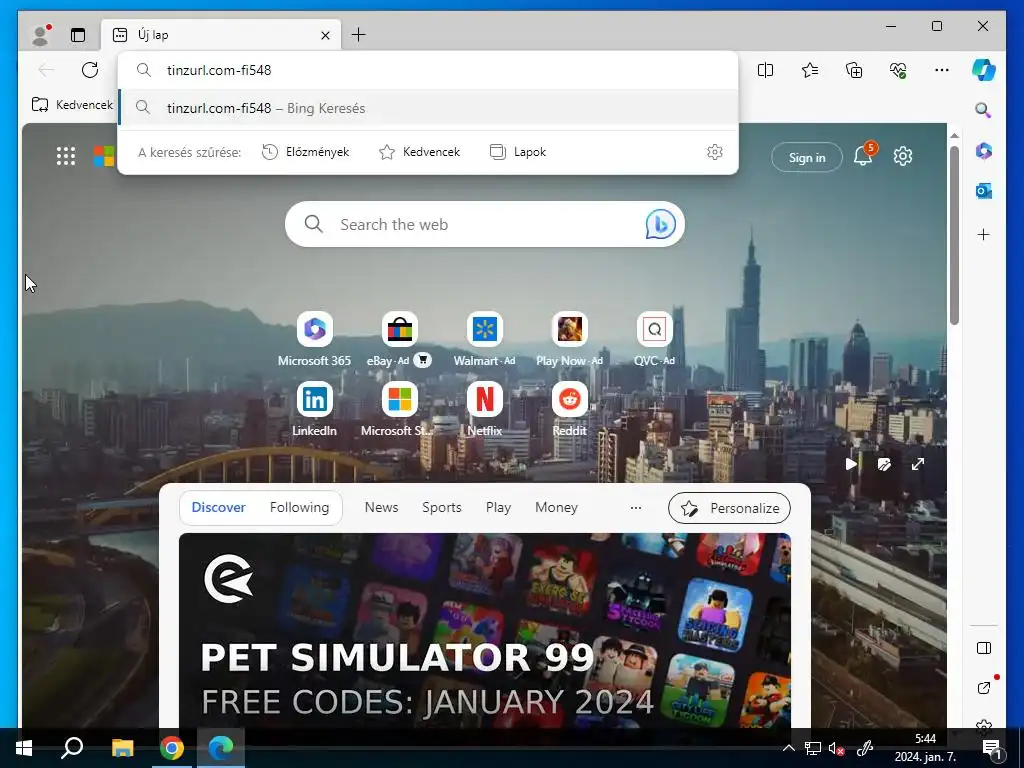The height and width of the screenshot is (768, 1024).
Task: Click the muted volume tray icon
Action: [x=837, y=749]
